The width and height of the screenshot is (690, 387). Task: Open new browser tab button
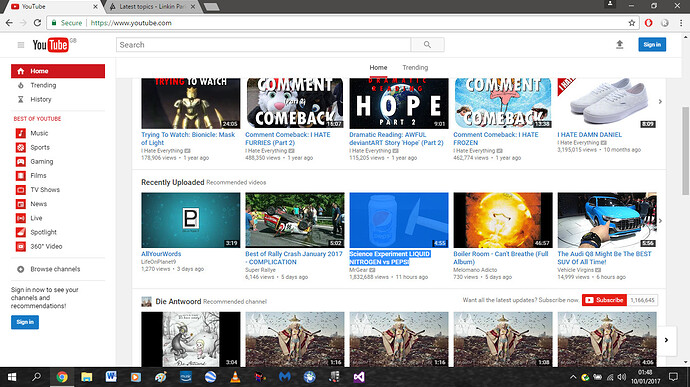212,7
